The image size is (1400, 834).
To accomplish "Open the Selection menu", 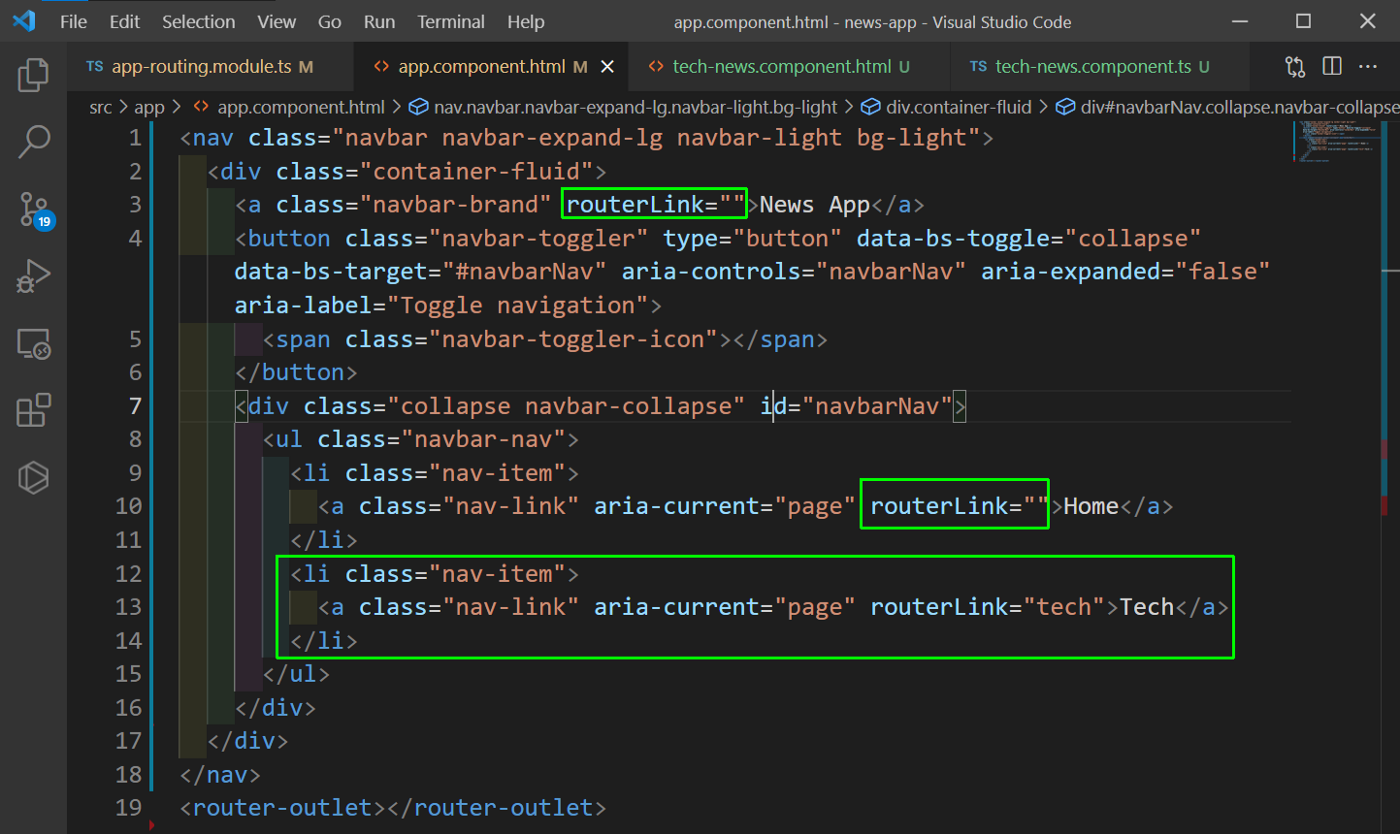I will 199,21.
